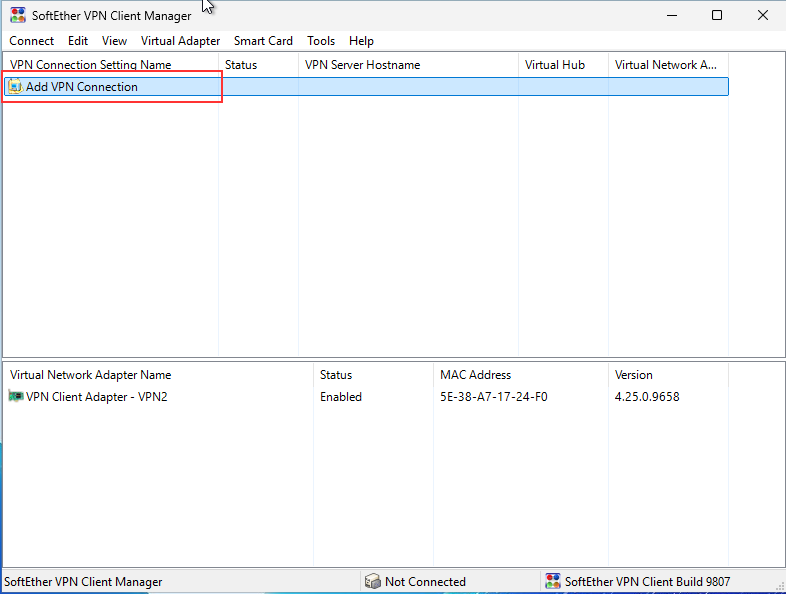Click the Not Connected status icon
This screenshot has height=594, width=786.
[x=372, y=581]
